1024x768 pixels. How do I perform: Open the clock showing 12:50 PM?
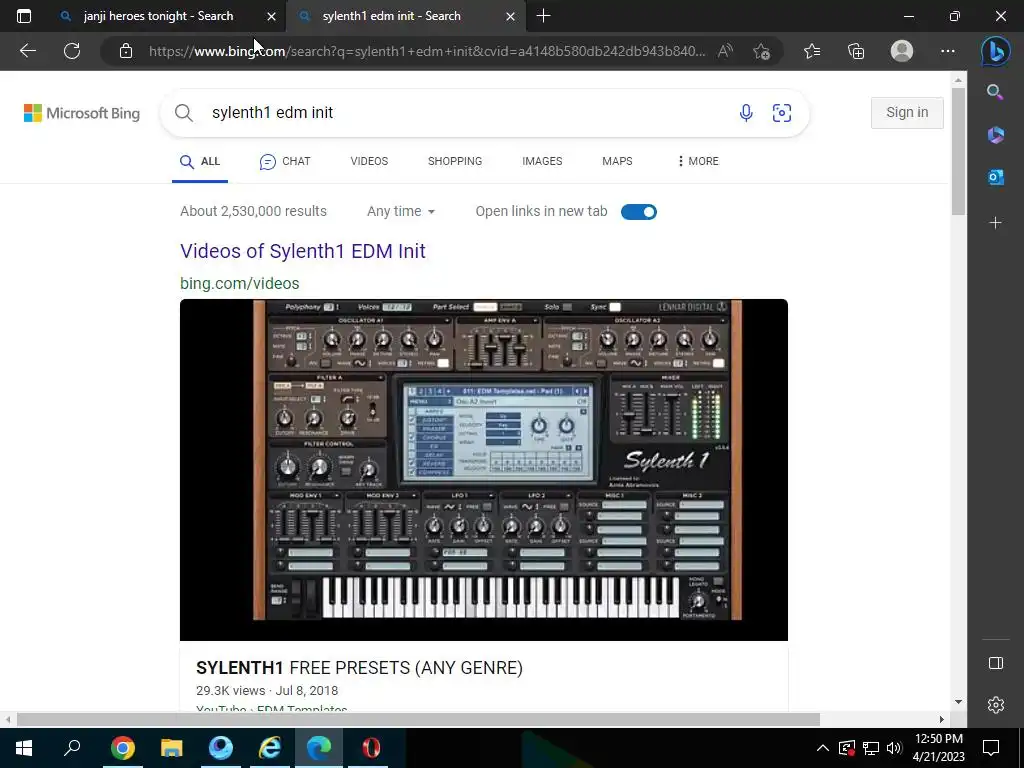coord(938,748)
